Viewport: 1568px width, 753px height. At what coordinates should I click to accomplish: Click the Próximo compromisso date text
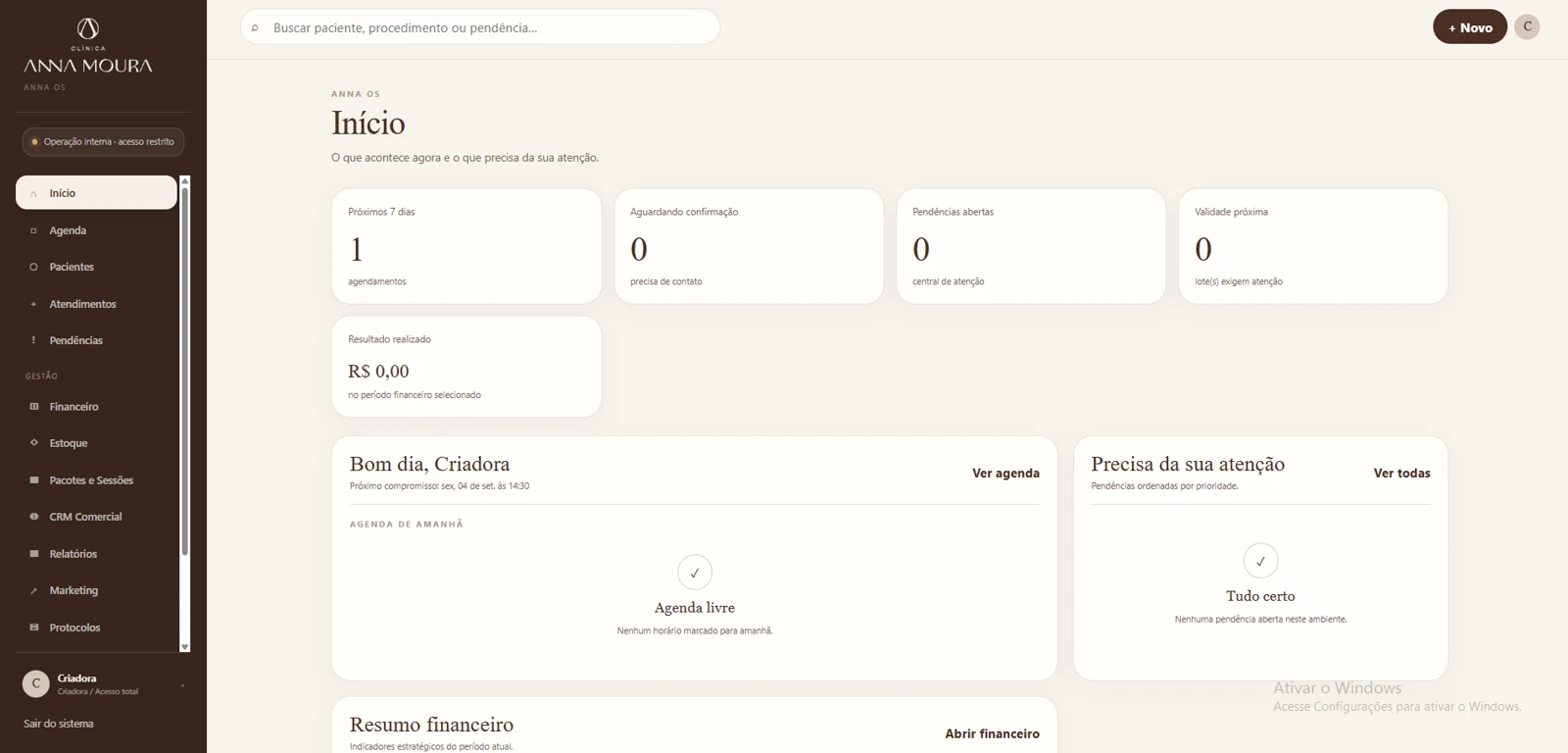(x=440, y=486)
